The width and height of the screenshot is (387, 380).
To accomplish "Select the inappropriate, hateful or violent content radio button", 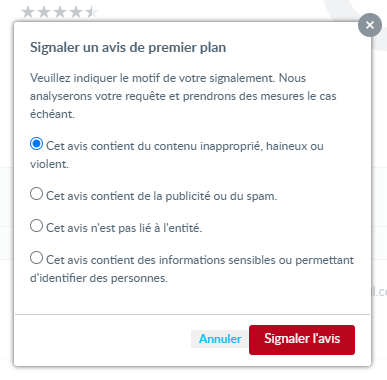I will point(36,144).
